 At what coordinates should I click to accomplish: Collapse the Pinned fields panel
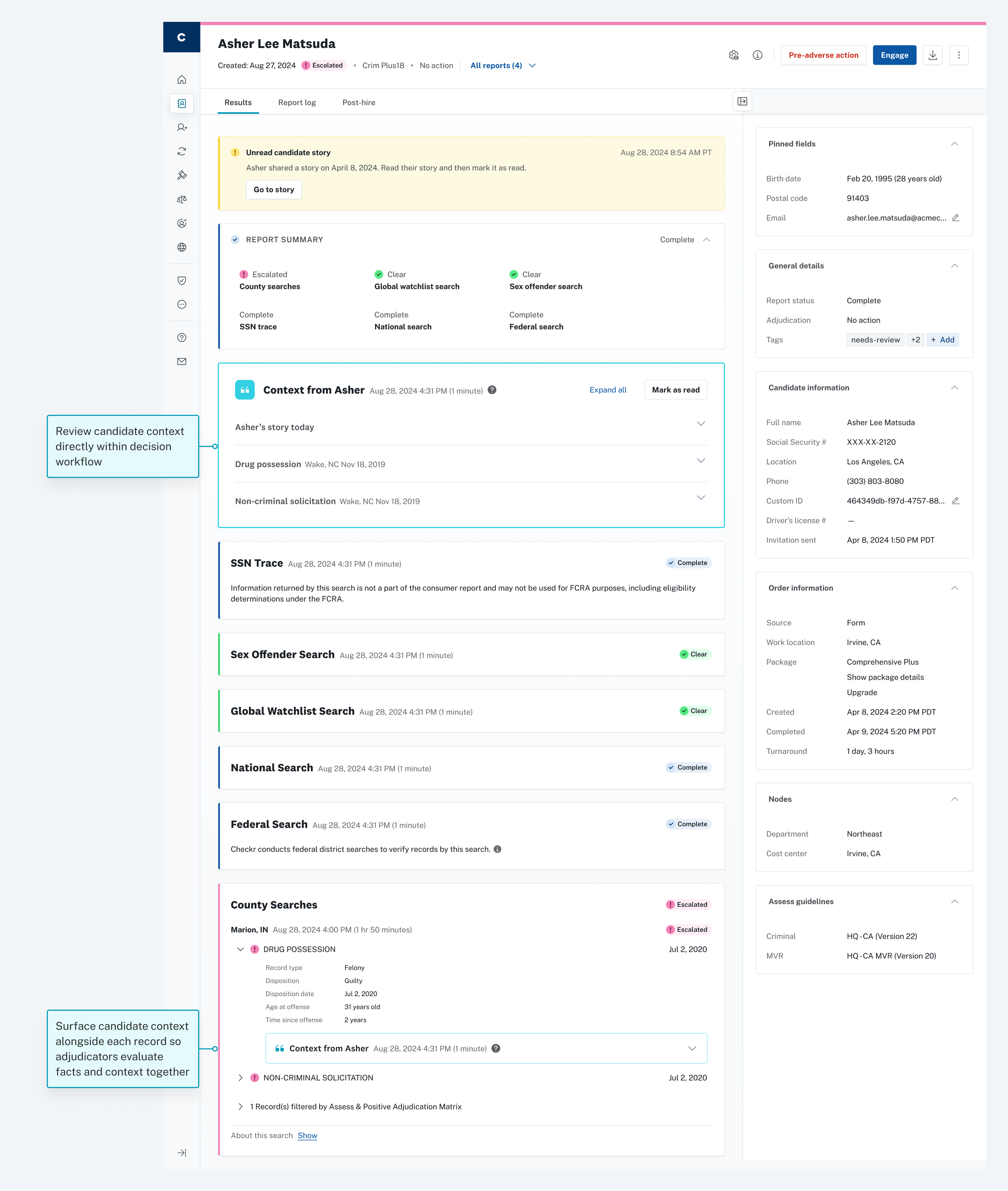(x=954, y=144)
